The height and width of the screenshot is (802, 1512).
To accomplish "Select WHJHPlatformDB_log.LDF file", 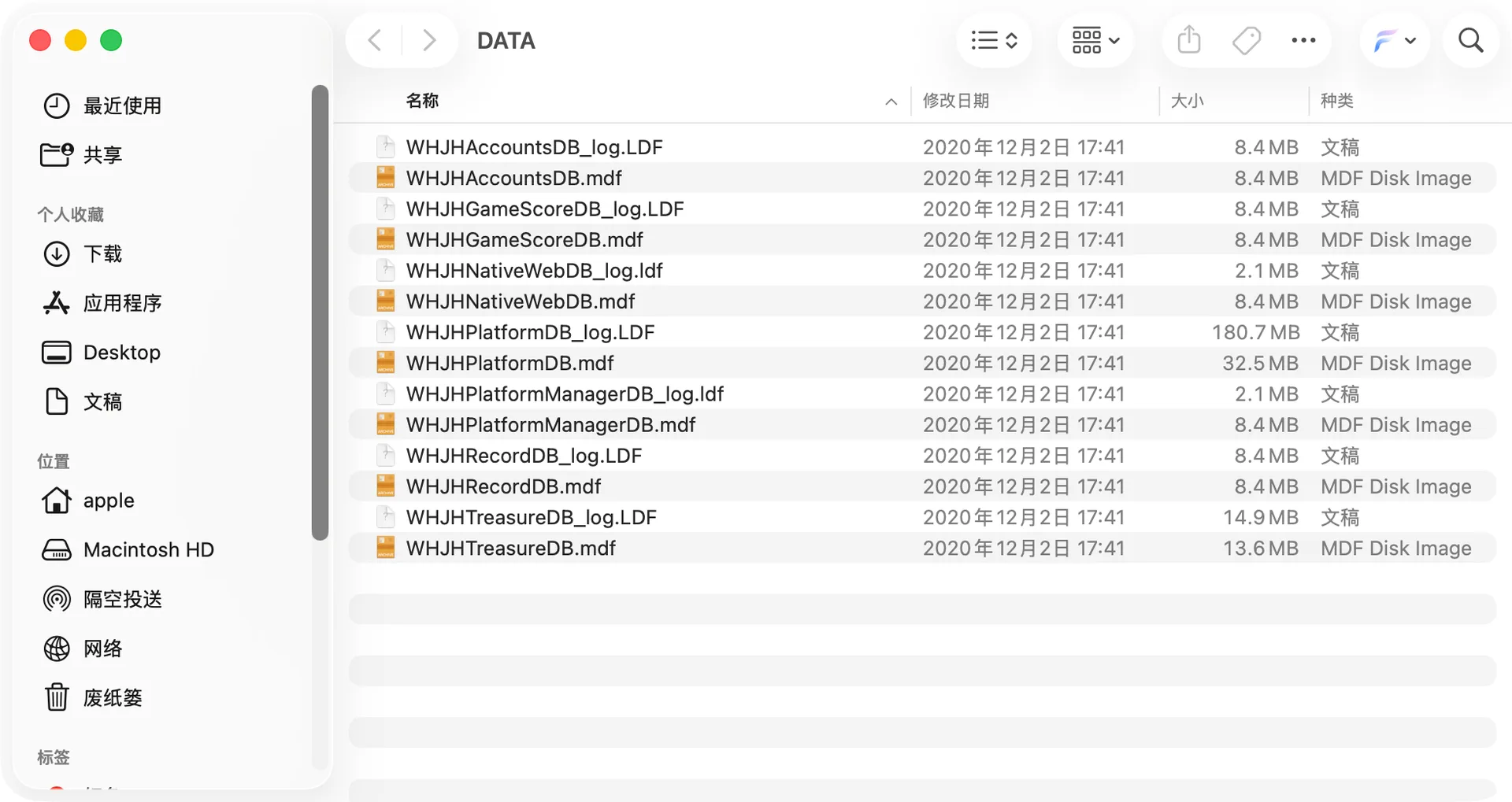I will 922,332.
